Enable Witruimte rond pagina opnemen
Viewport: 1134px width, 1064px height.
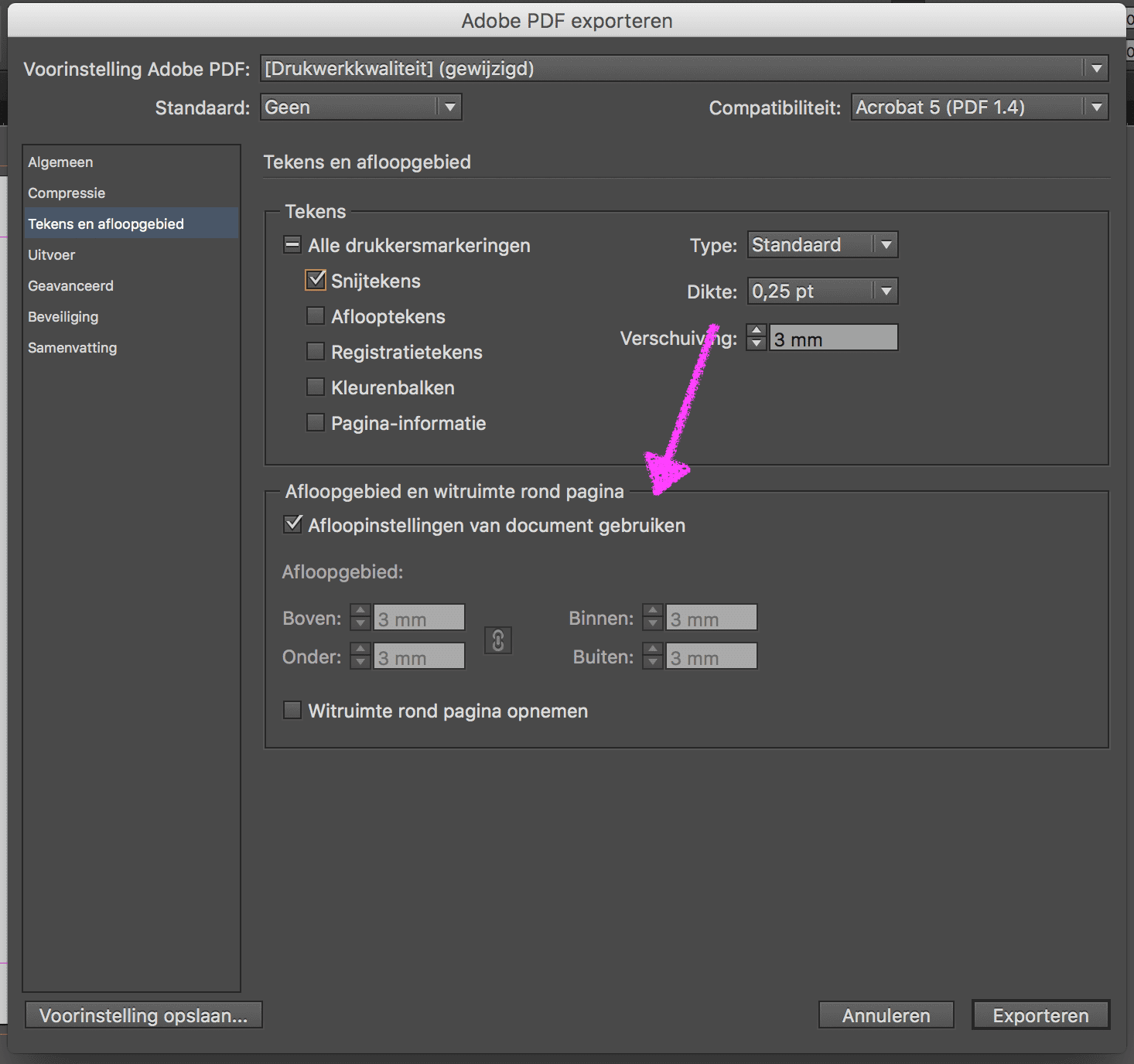coord(292,710)
